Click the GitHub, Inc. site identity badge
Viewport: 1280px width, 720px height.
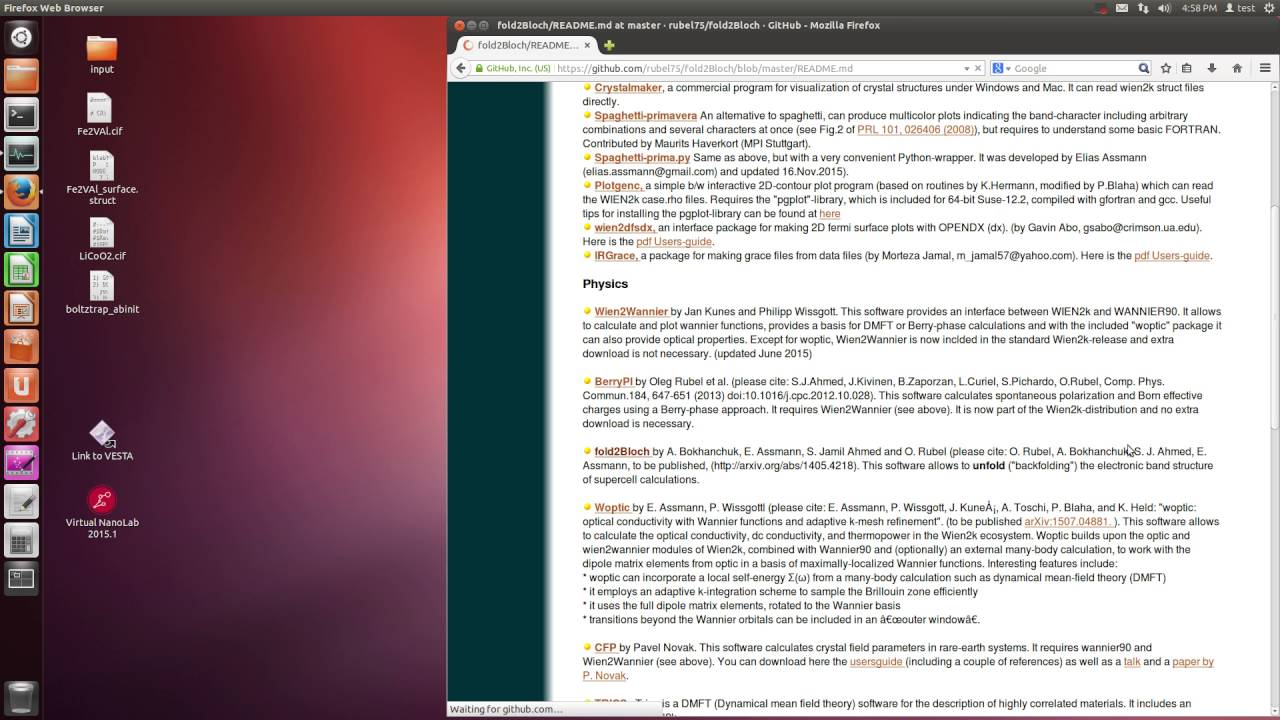click(x=512, y=68)
